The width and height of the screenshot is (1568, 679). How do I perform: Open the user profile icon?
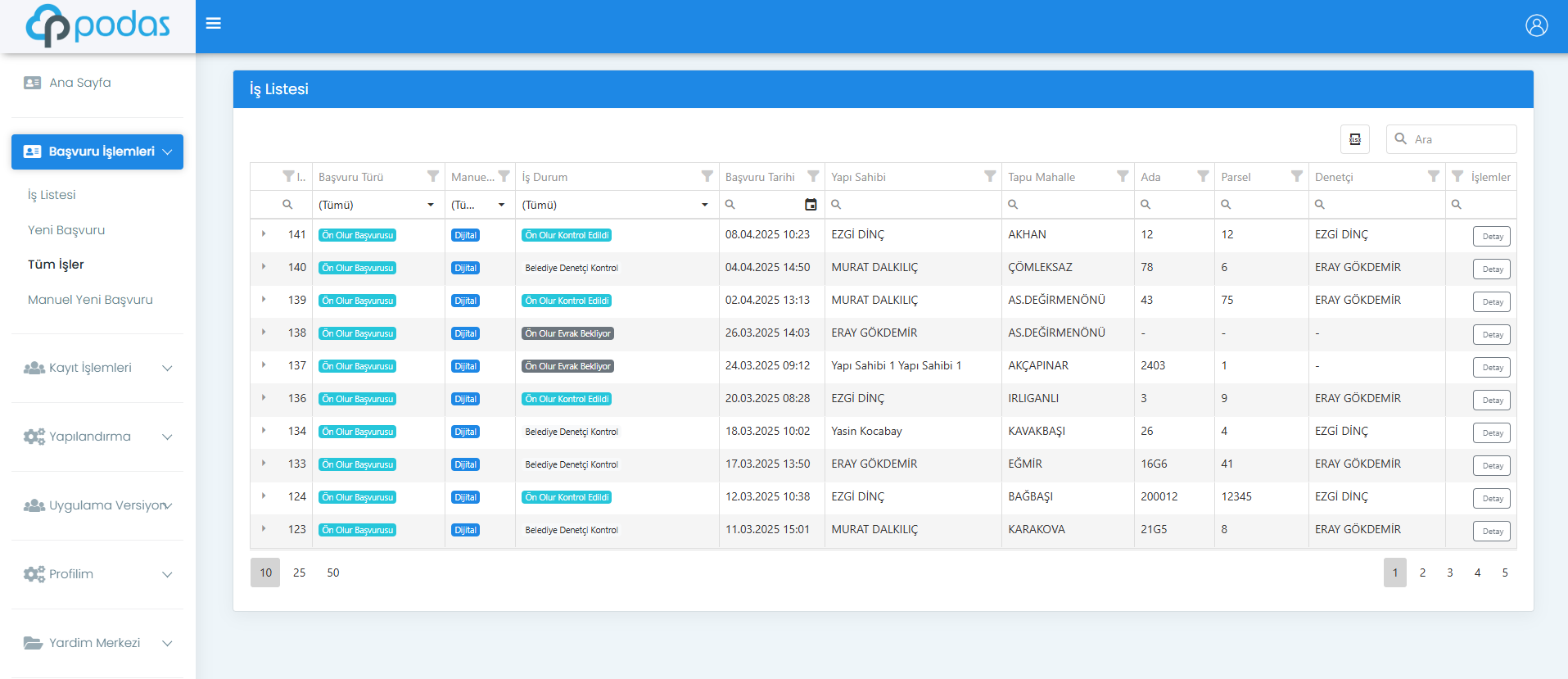1536,25
